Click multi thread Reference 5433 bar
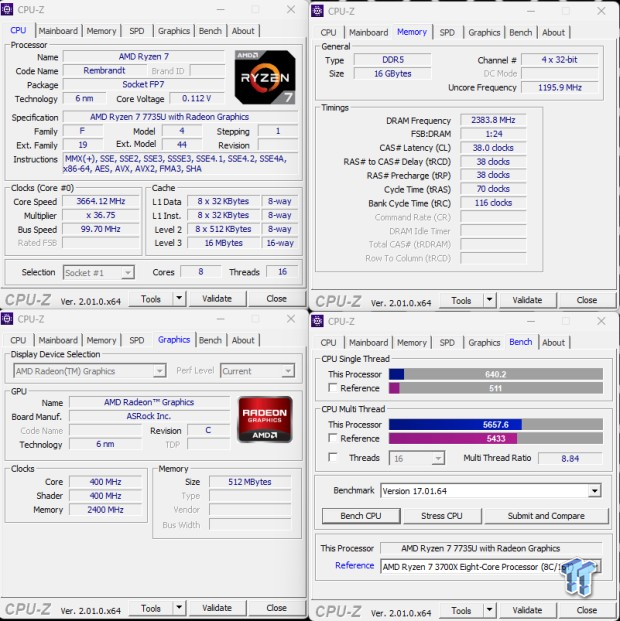620x621 pixels. tap(496, 438)
